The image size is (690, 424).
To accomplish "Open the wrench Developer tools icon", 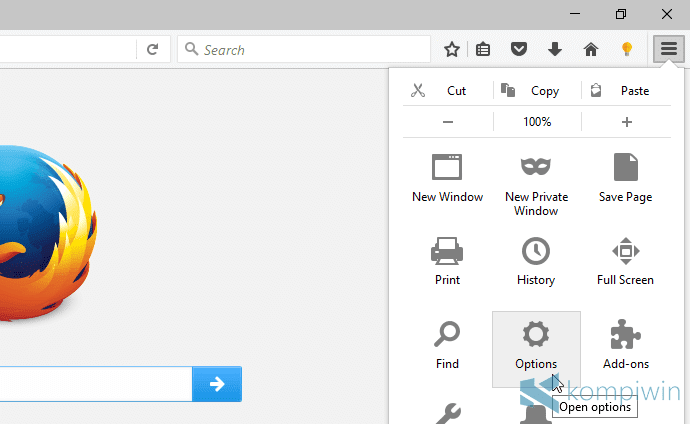I will click(x=447, y=413).
